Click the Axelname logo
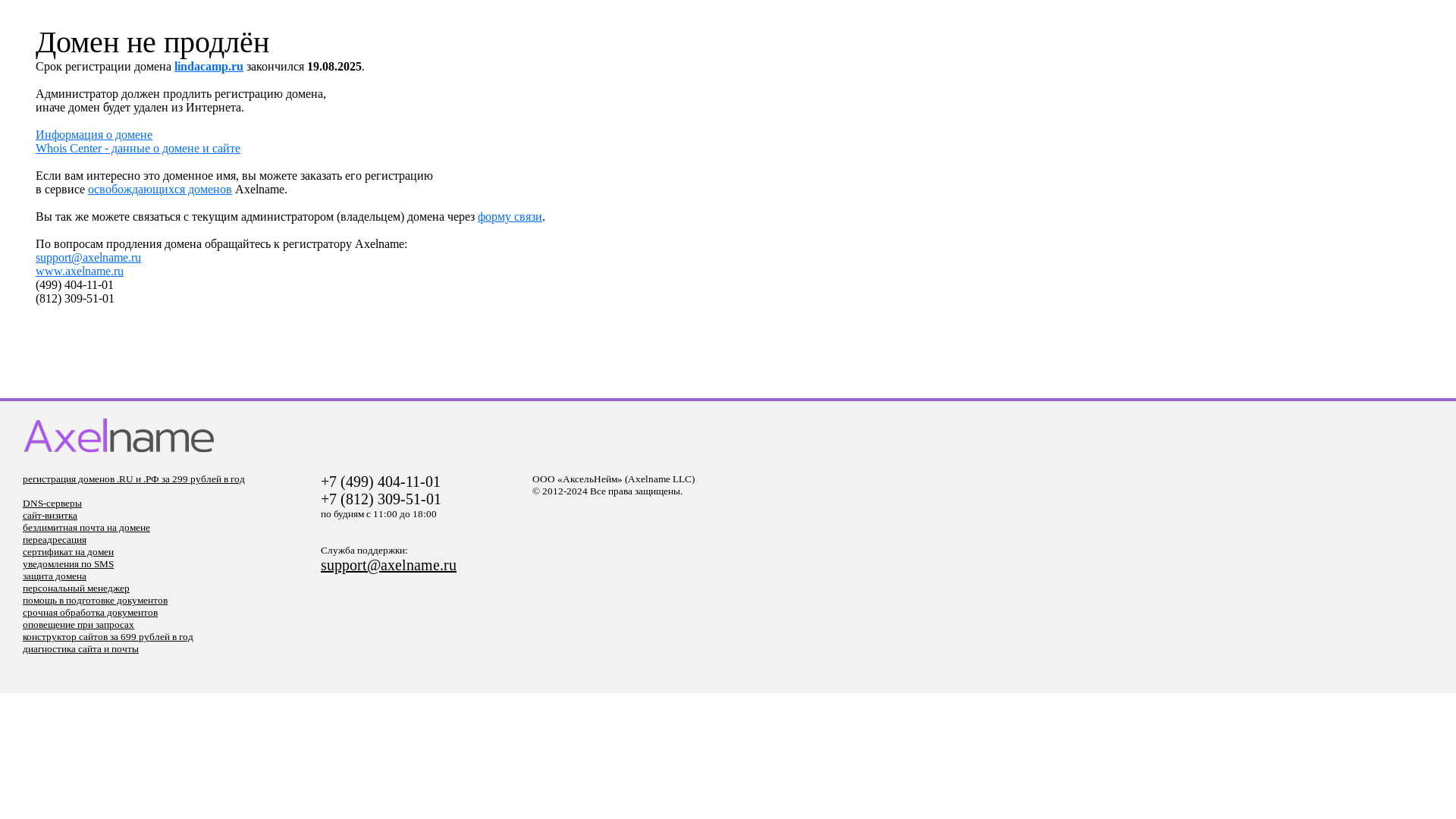The height and width of the screenshot is (819, 1456). point(119,435)
